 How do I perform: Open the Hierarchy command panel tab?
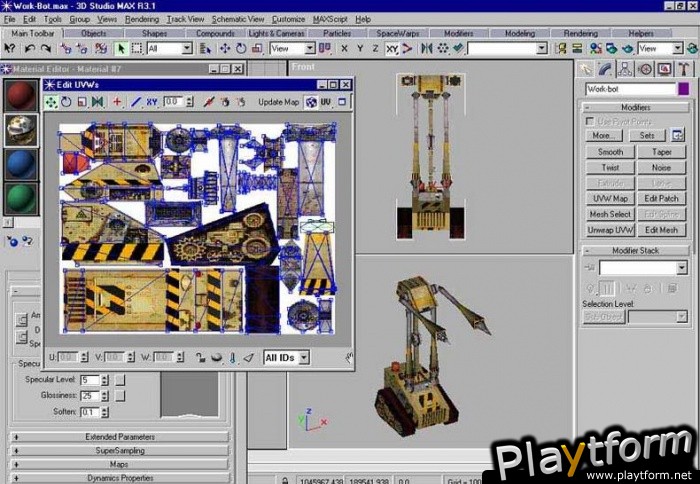pyautogui.click(x=625, y=69)
